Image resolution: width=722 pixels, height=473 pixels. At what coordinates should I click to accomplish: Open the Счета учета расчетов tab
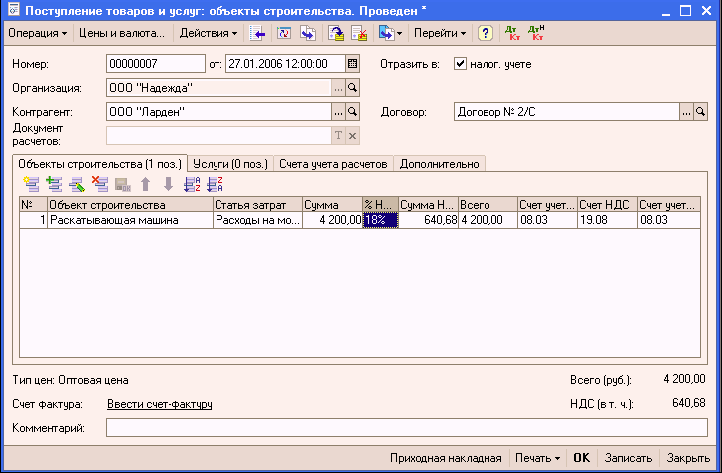(x=334, y=163)
